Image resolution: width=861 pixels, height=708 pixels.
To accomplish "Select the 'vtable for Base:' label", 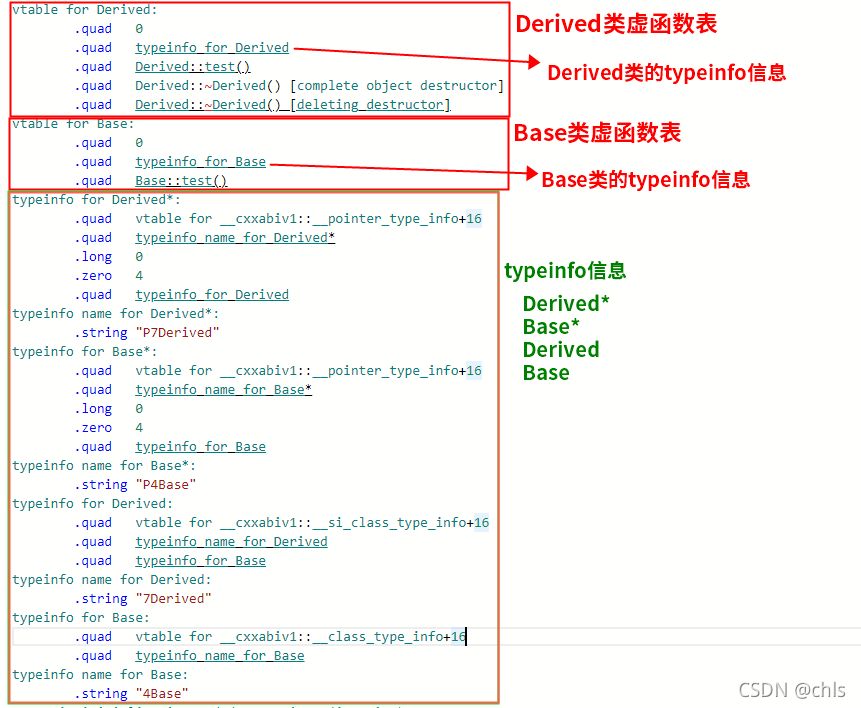I will 73,124.
